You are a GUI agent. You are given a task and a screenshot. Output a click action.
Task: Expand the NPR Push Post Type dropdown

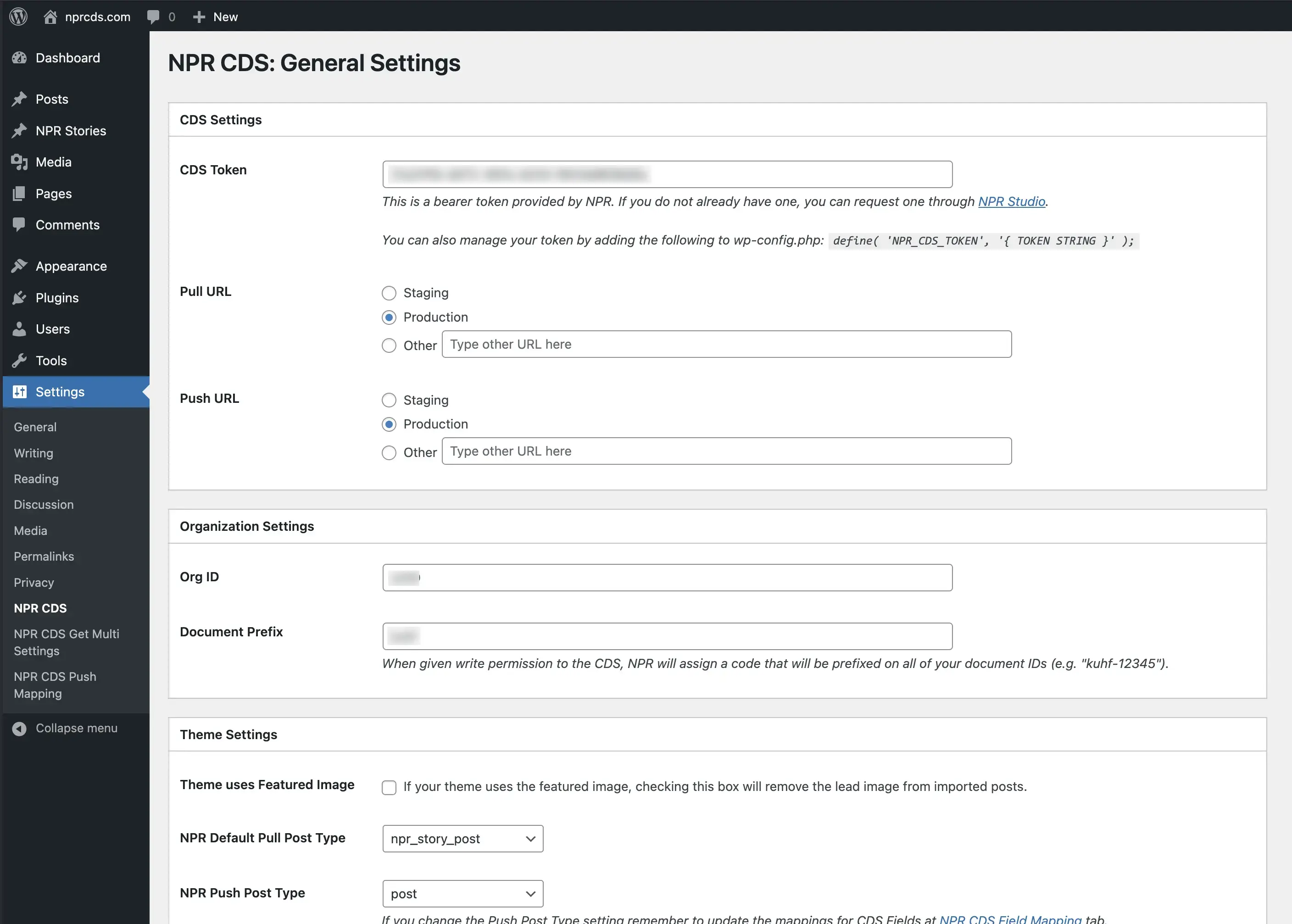pyautogui.click(x=462, y=894)
